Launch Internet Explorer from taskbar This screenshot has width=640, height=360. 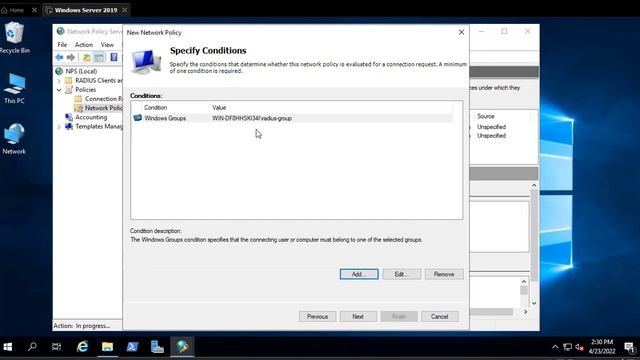click(x=82, y=347)
